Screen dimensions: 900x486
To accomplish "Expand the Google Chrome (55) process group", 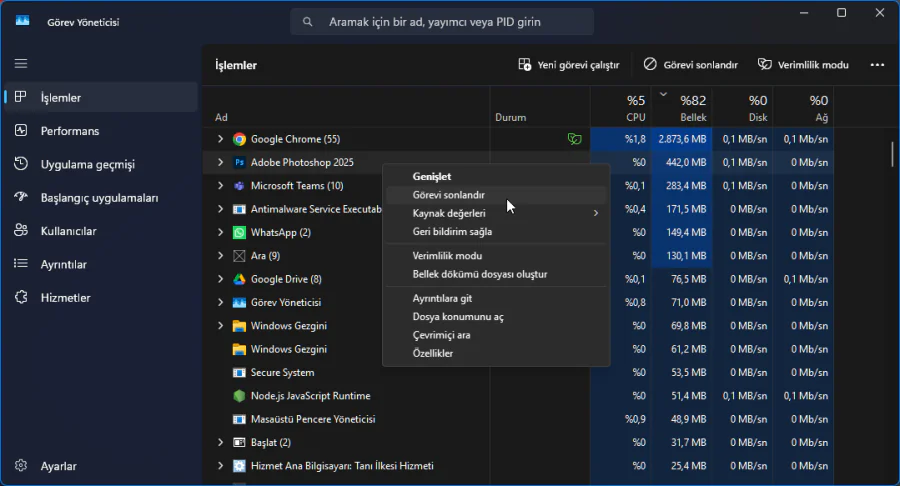I will 220,139.
